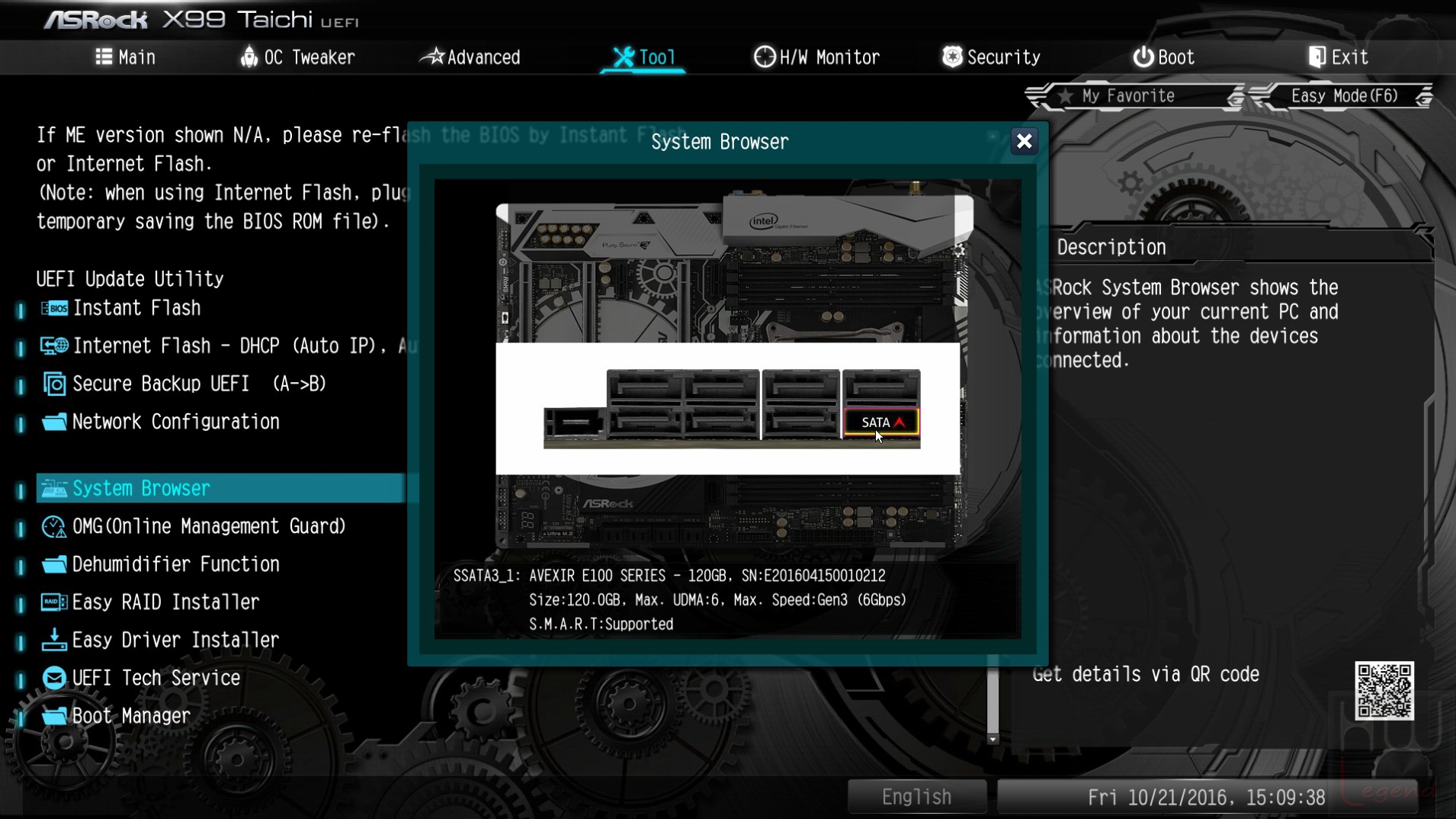The height and width of the screenshot is (819, 1456).
Task: Click the single port beside the SATA block
Action: tap(575, 422)
